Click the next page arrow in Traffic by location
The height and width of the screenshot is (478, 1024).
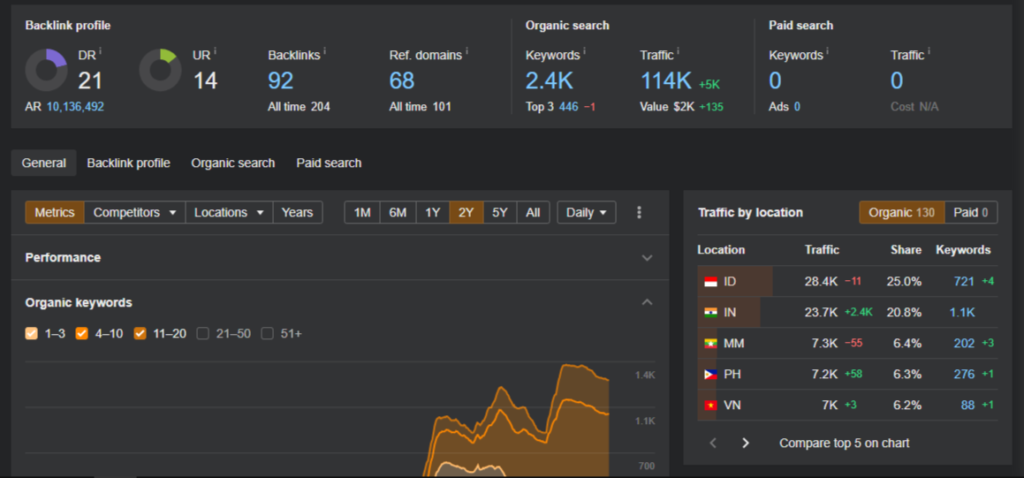[745, 443]
